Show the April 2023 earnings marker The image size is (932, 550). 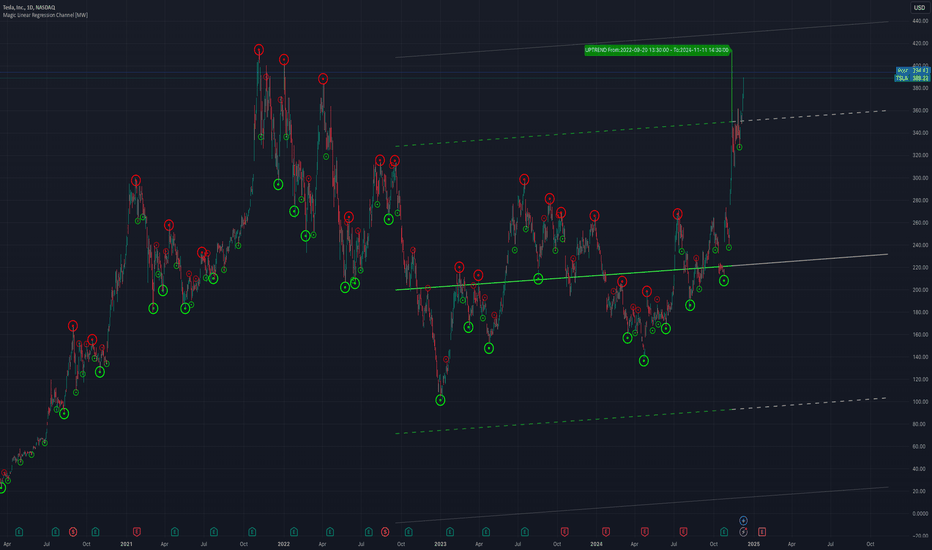486,532
